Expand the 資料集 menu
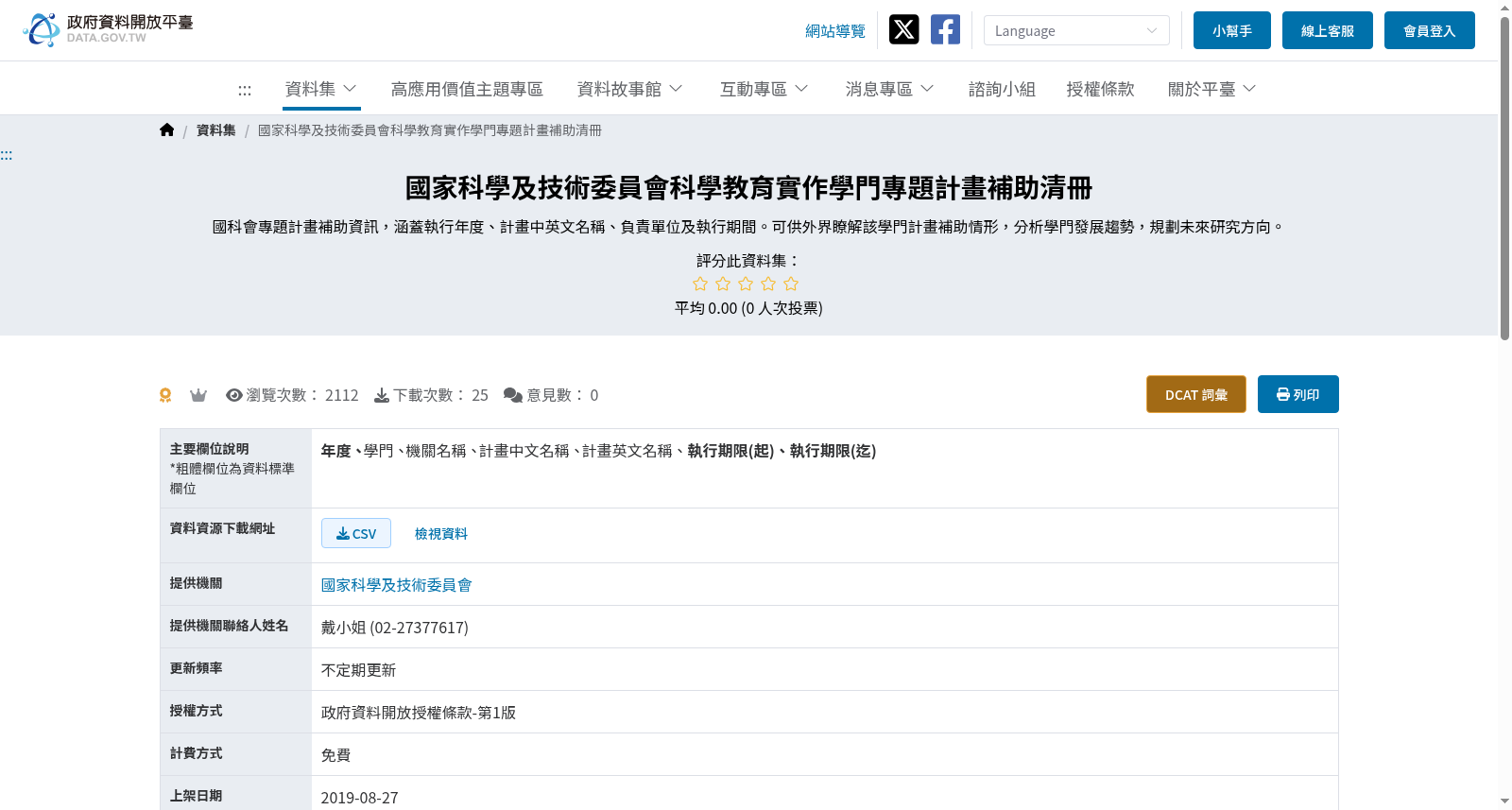 coord(321,89)
